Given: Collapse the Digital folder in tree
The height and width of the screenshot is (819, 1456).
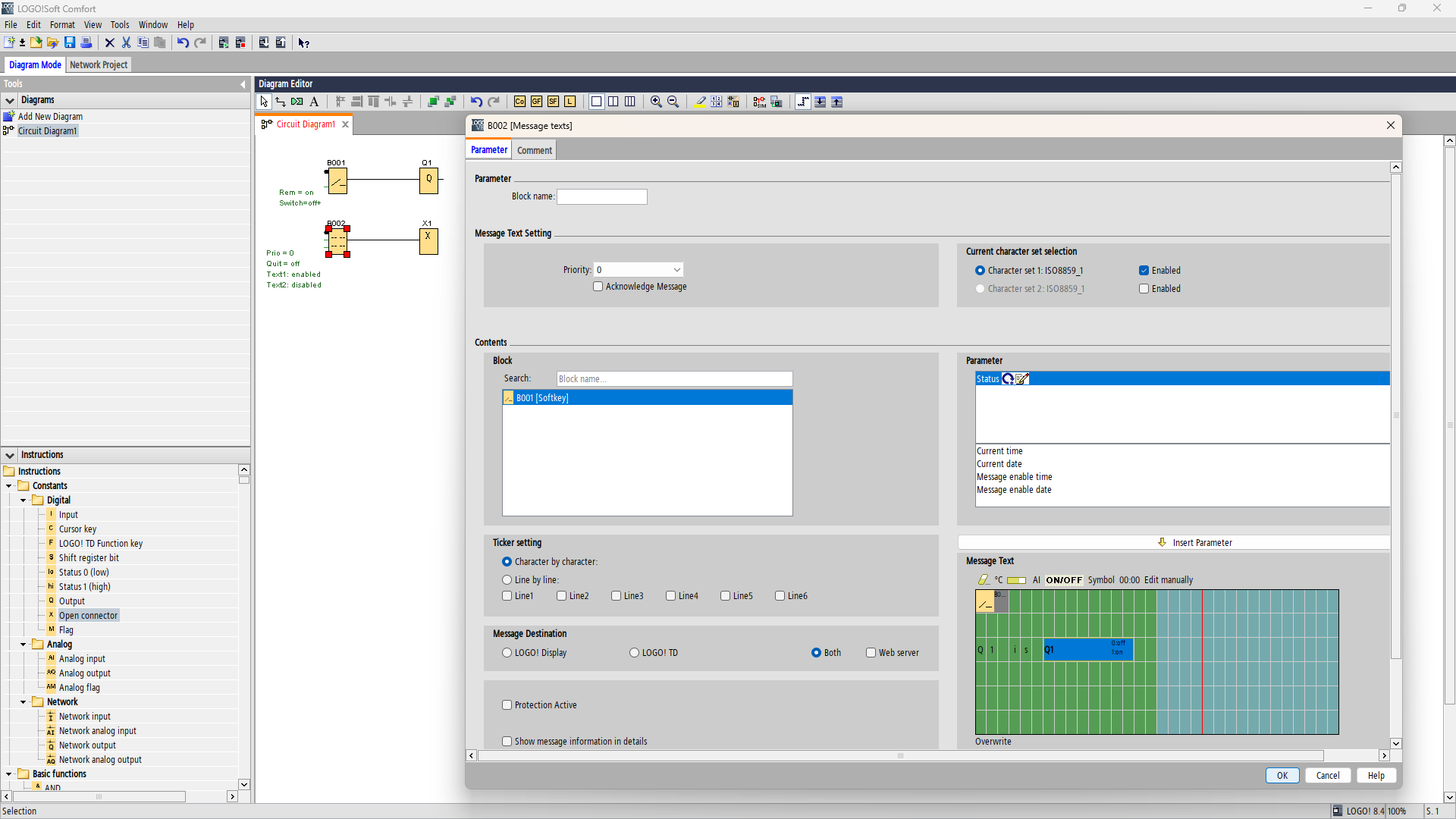Looking at the screenshot, I should click(x=24, y=500).
